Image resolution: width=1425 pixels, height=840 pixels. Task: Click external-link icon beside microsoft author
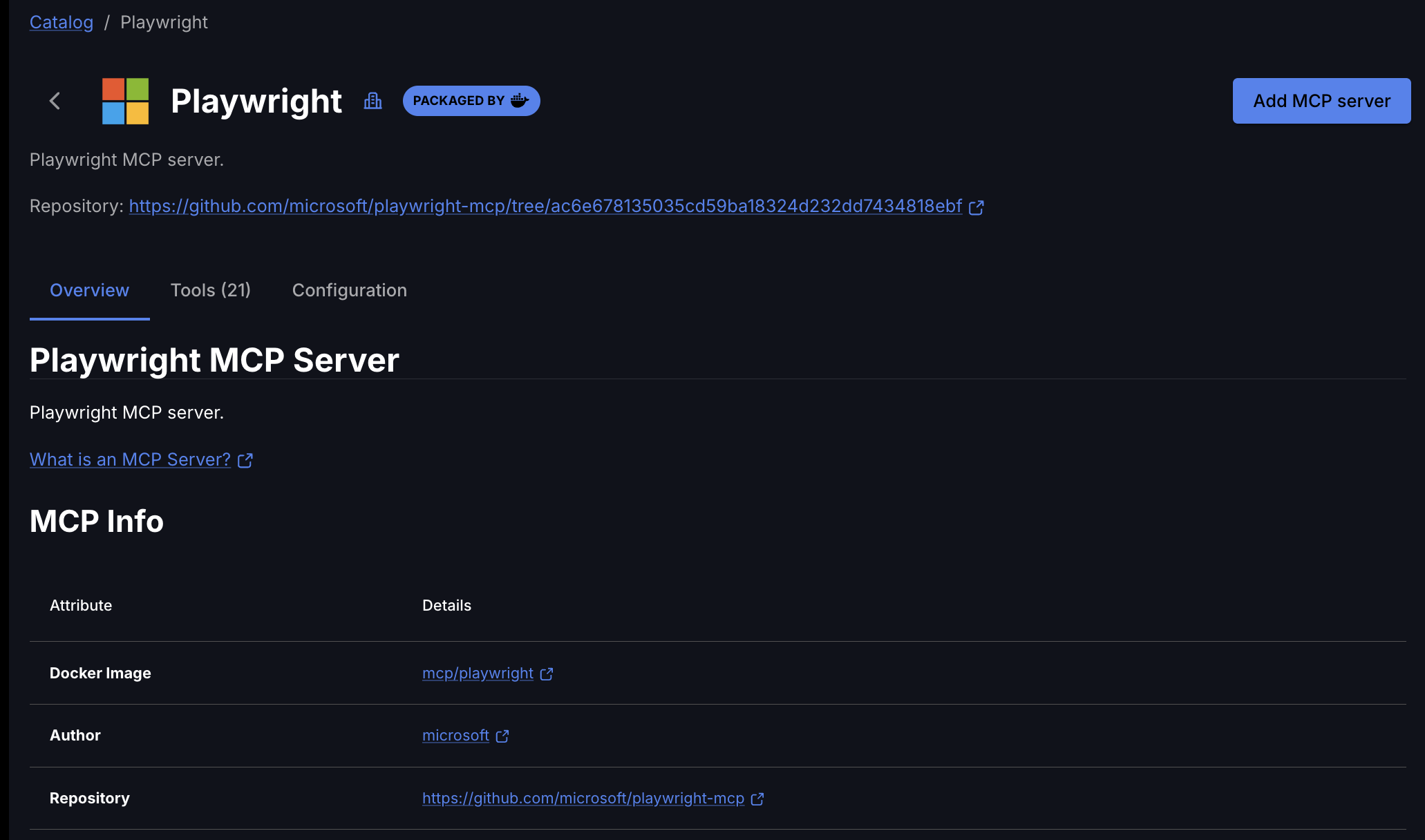tap(502, 736)
